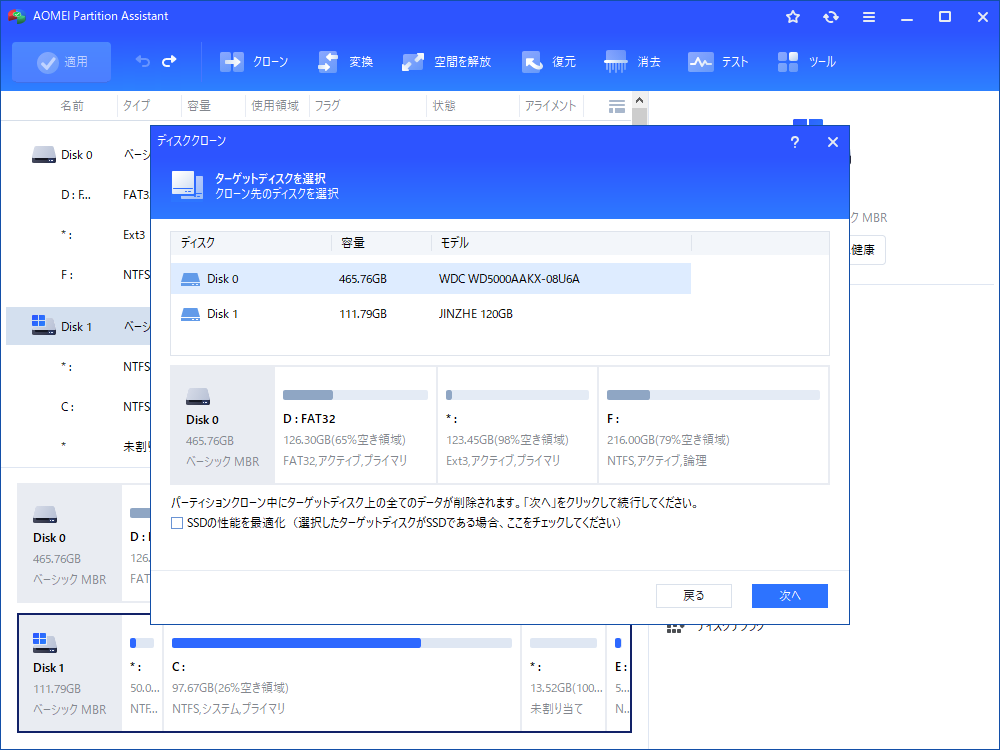
Task: Click フラグ column header
Action: 328,106
